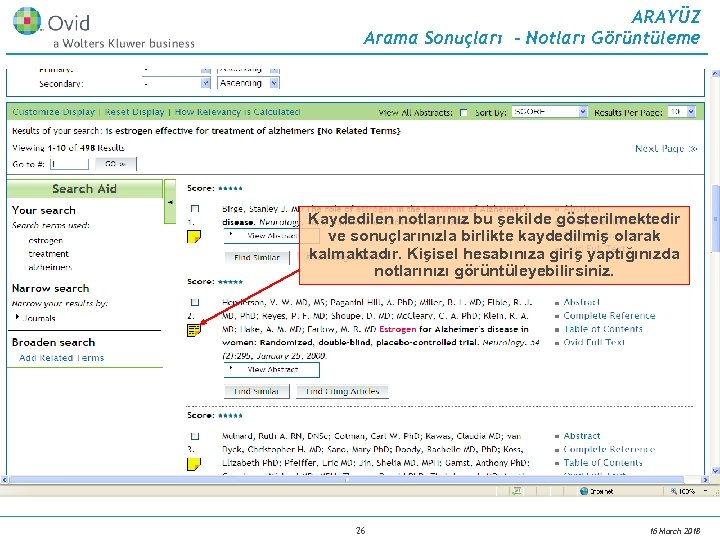720x540 pixels.
Task: Open Table of Contents for result 3
Action: click(x=603, y=462)
